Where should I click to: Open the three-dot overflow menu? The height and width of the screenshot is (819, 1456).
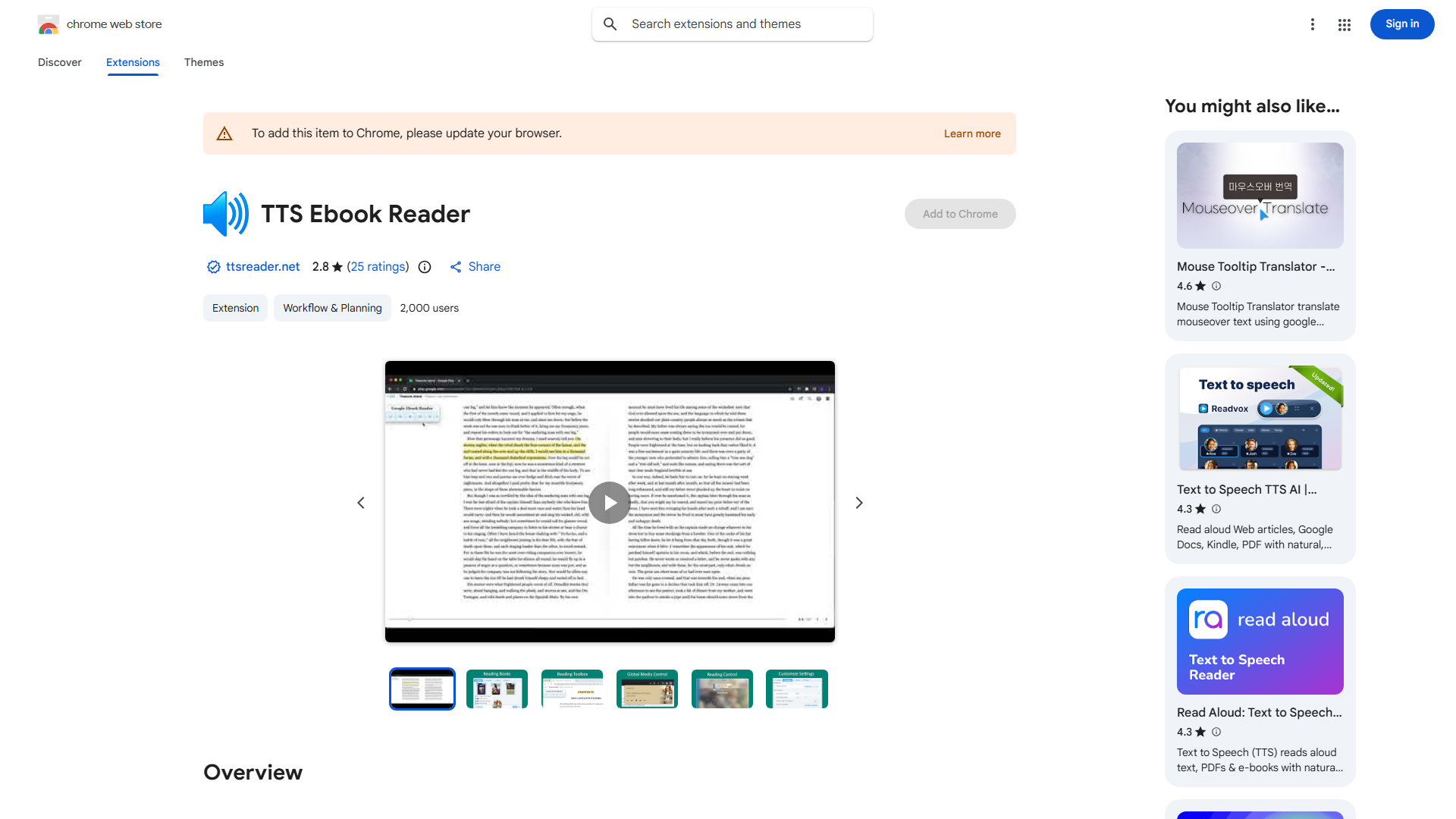[1313, 24]
